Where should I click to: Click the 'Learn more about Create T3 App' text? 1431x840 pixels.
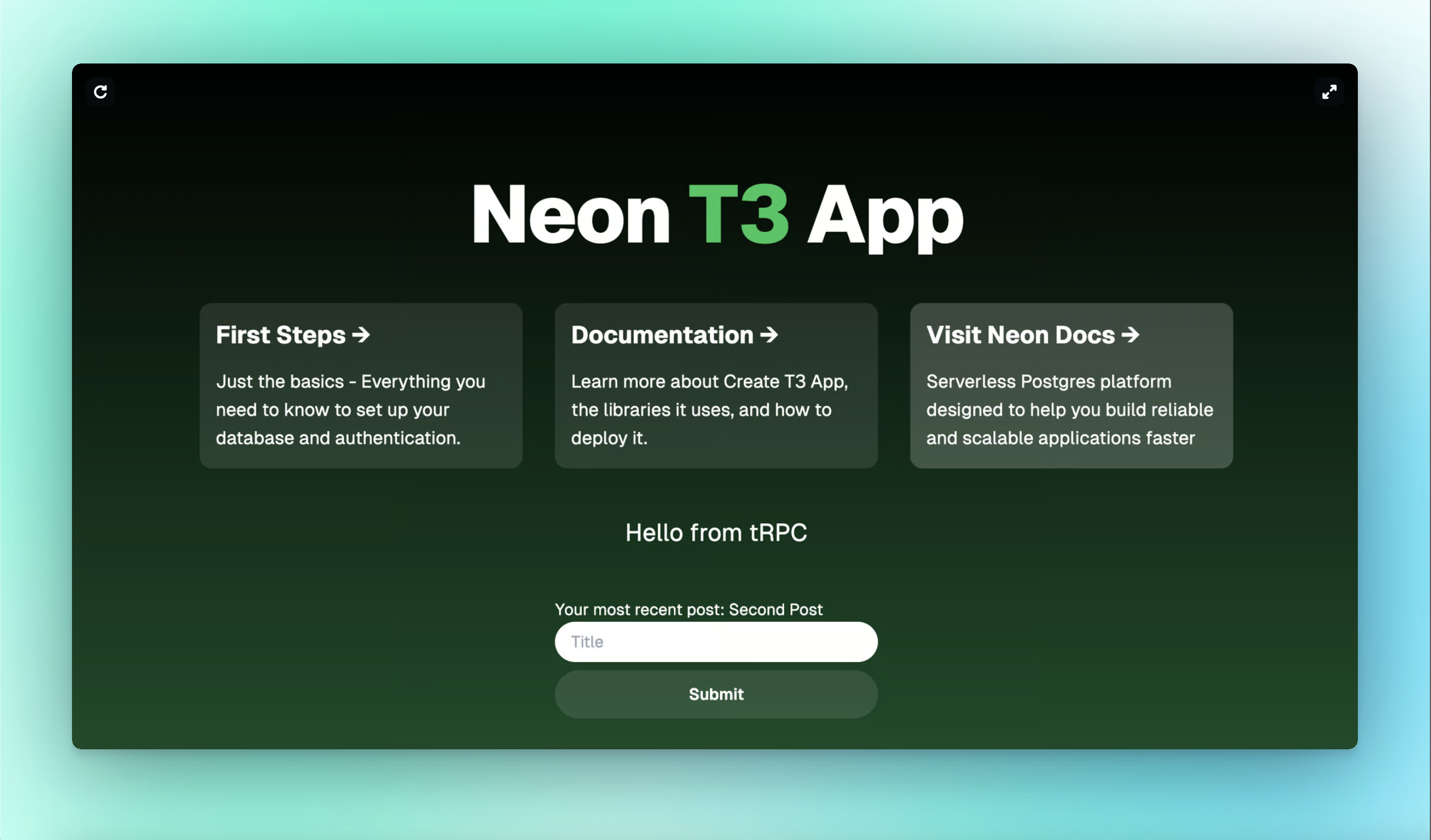(x=709, y=381)
